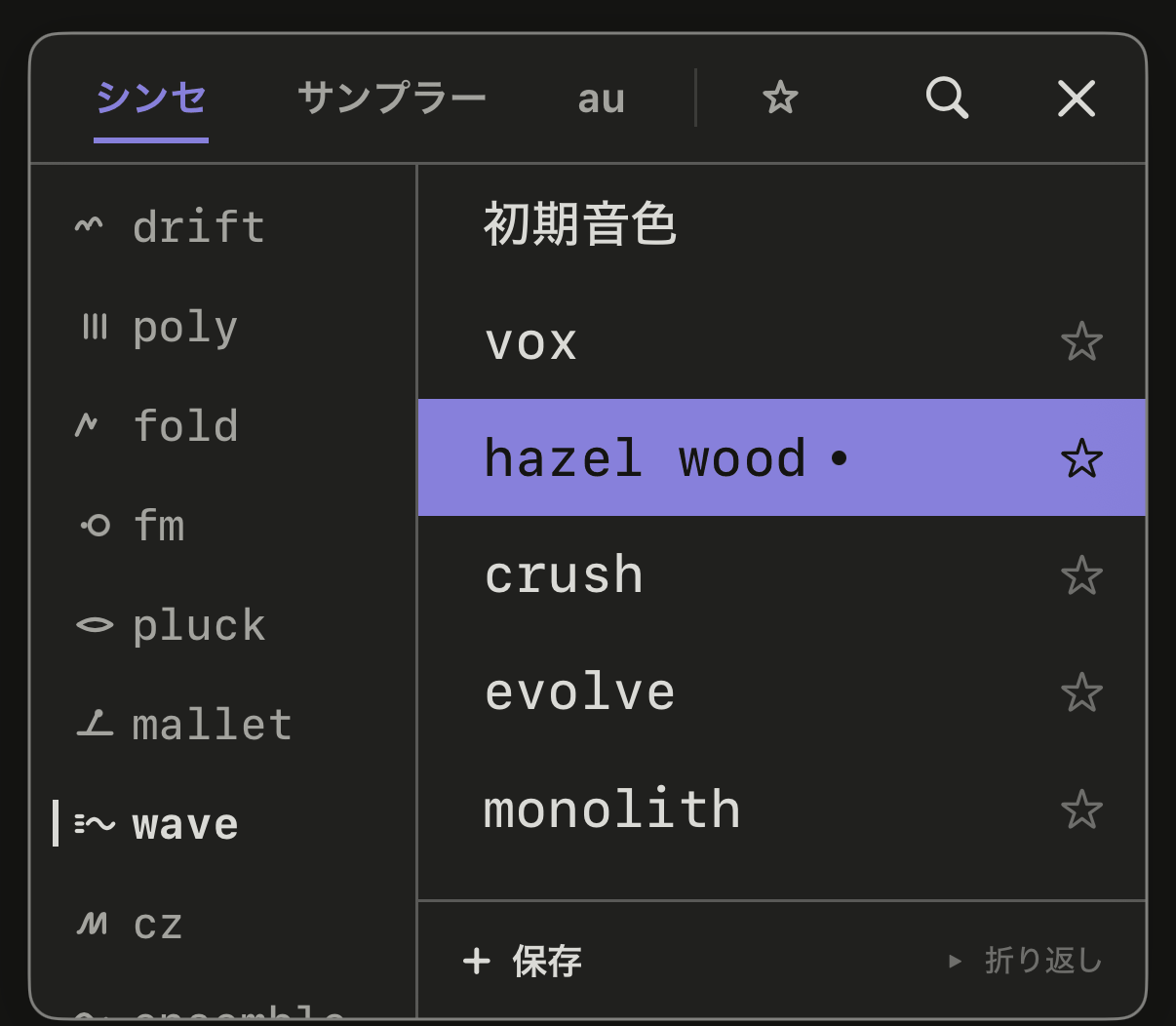The height and width of the screenshot is (1026, 1176).
Task: Mark evolve preset as favorite
Action: click(1081, 692)
